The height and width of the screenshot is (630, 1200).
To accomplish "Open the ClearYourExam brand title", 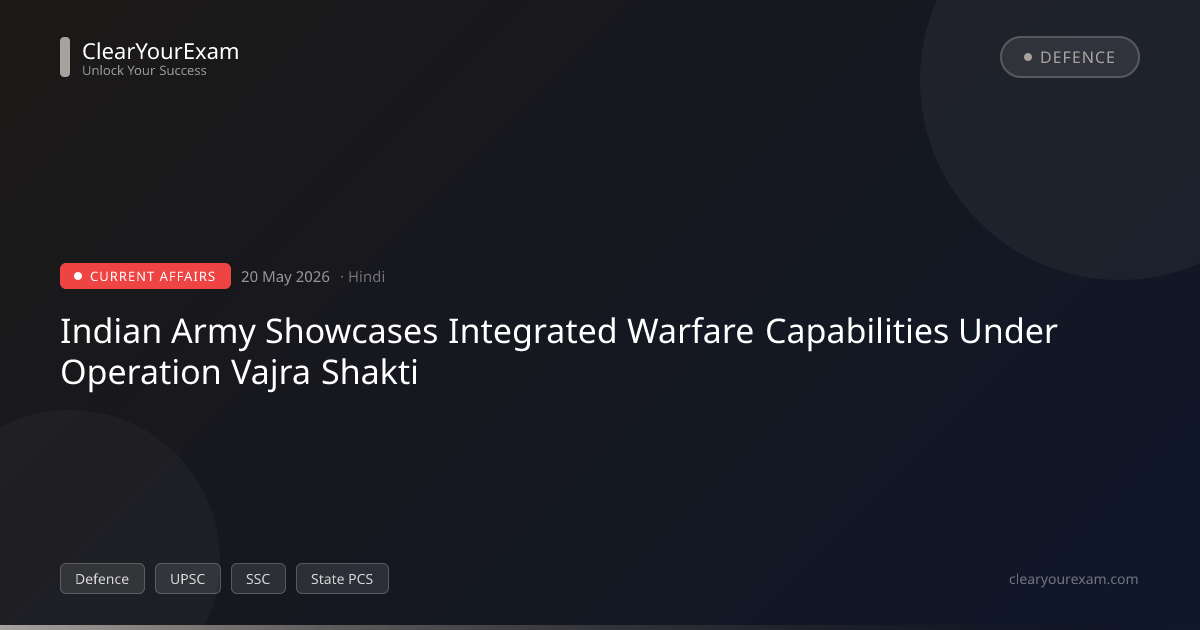I will [160, 51].
